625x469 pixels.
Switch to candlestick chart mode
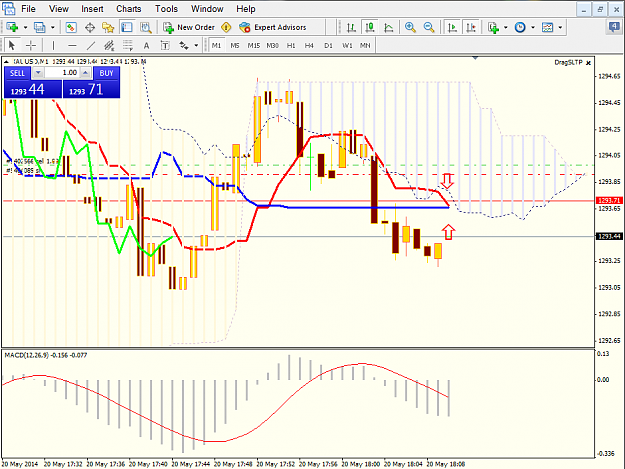click(370, 27)
